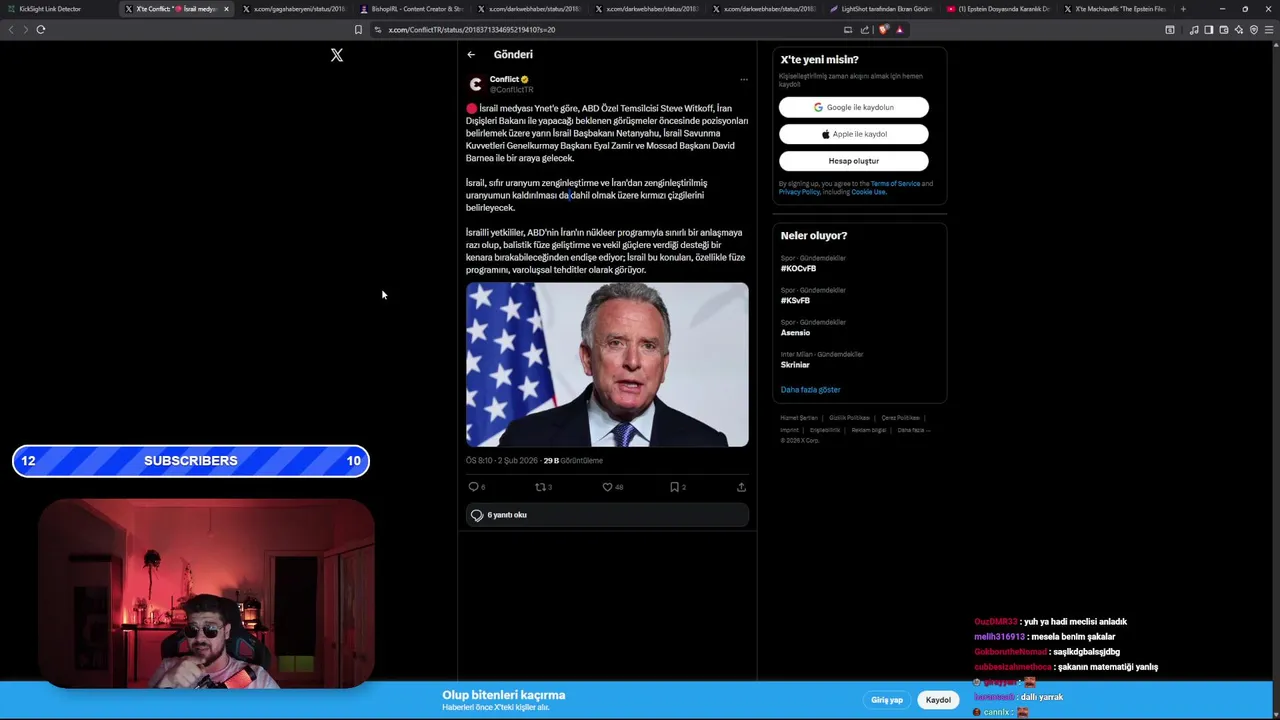Open the Brave Rewards triangle icon

(x=899, y=30)
